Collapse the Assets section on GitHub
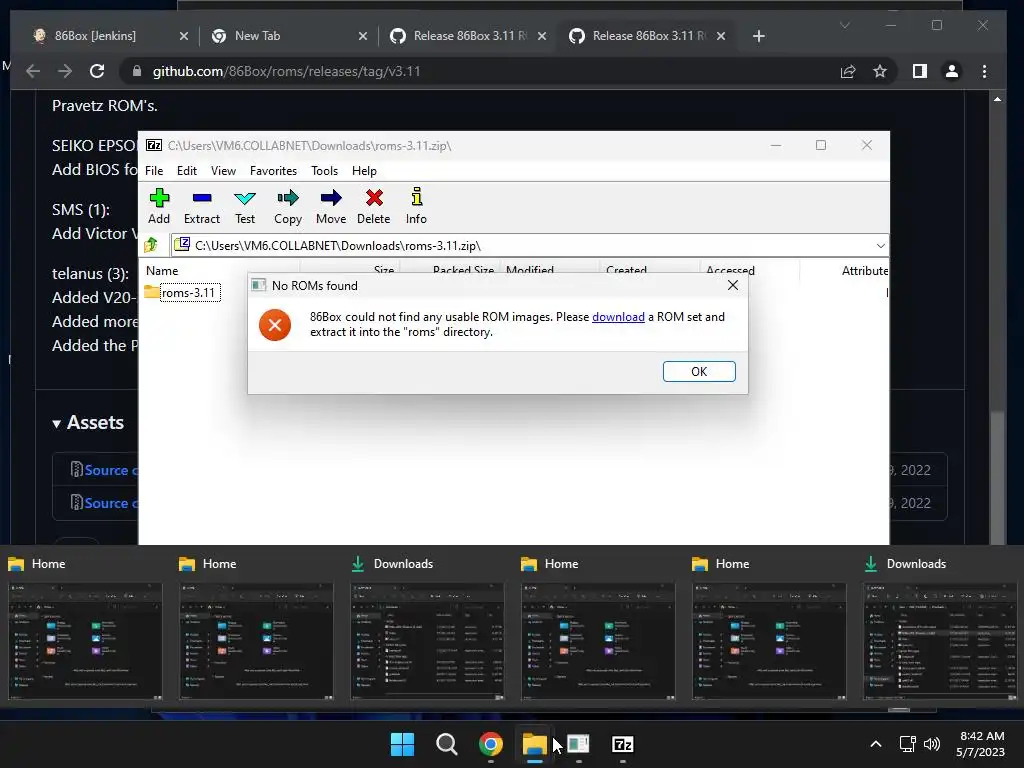The image size is (1024, 768). coord(88,423)
